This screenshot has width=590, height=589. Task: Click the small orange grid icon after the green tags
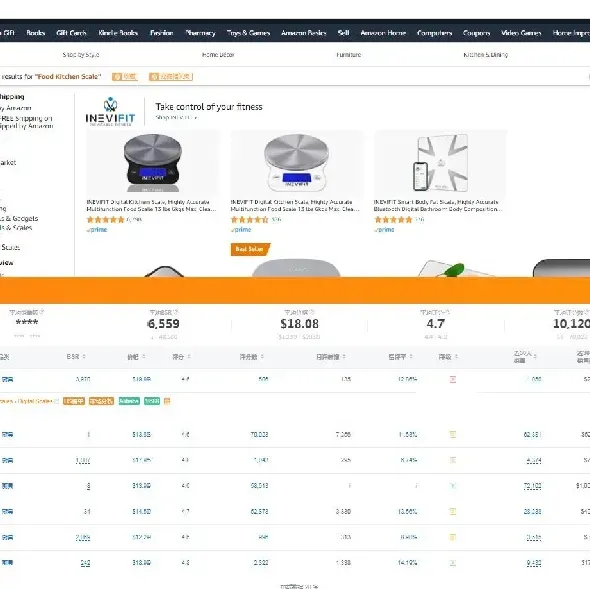[167, 401]
